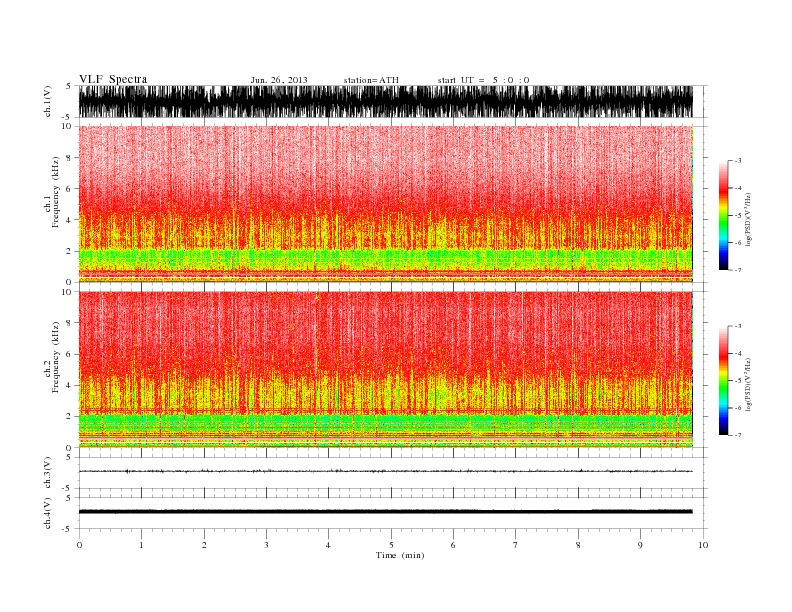Select the "ch.3(V)" axis label
792x612 pixels.
pyautogui.click(x=48, y=473)
